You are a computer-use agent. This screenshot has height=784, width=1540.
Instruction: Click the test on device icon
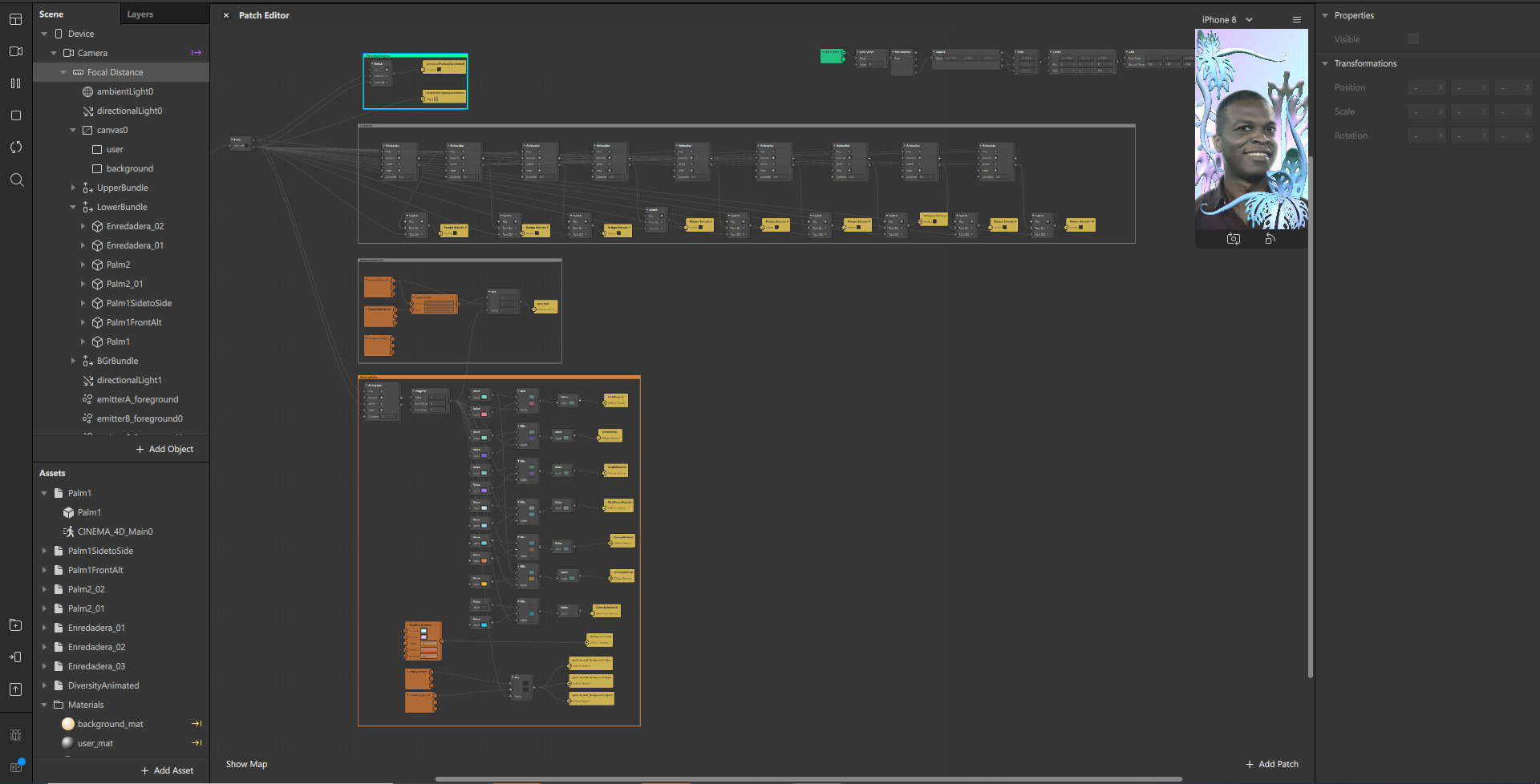point(15,657)
